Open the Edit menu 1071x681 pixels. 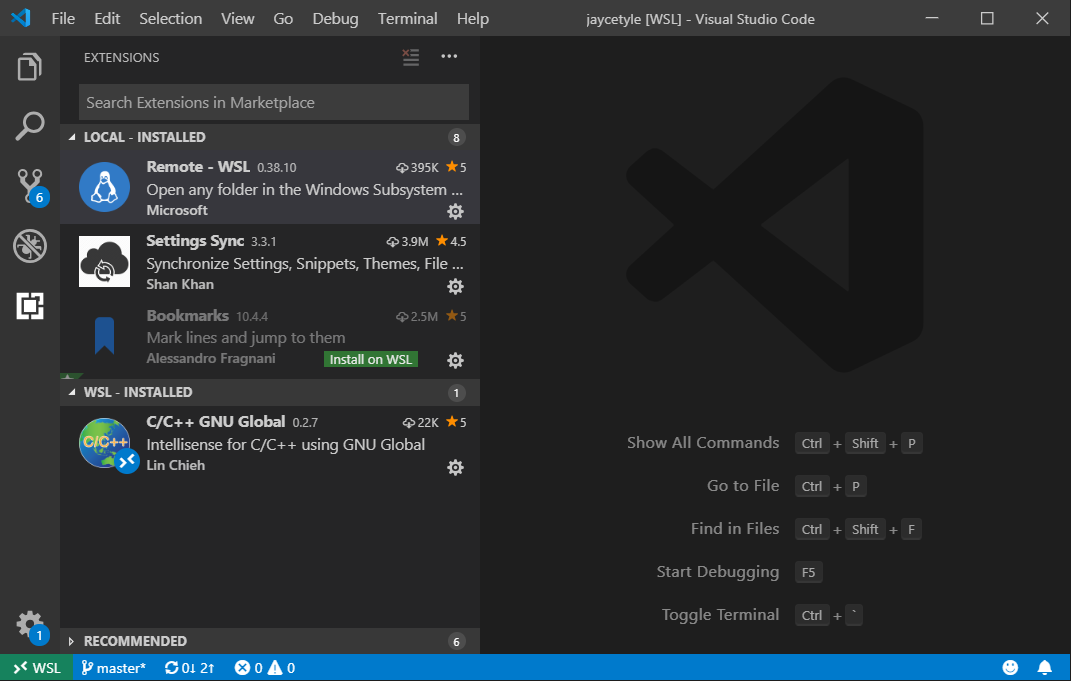pyautogui.click(x=107, y=18)
